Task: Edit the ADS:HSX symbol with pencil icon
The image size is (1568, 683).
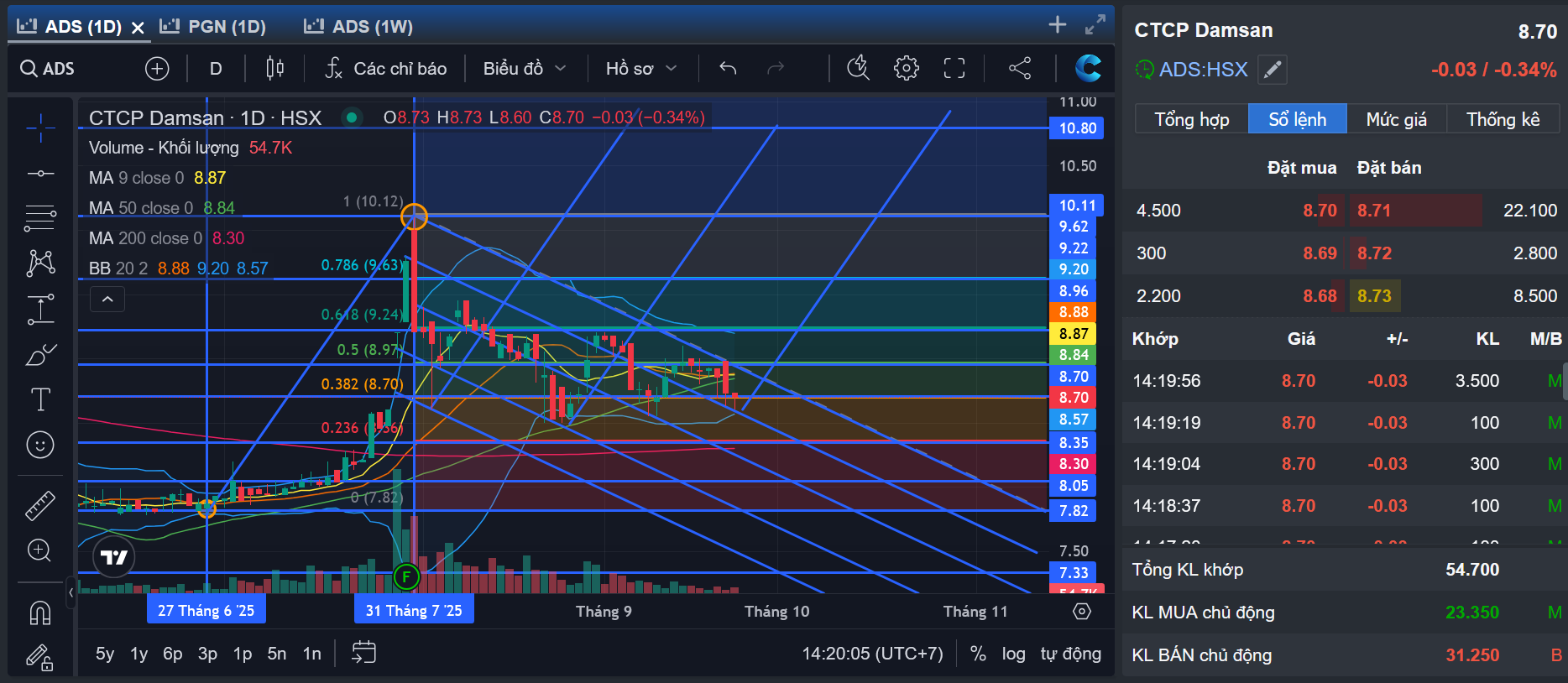Action: (1273, 70)
